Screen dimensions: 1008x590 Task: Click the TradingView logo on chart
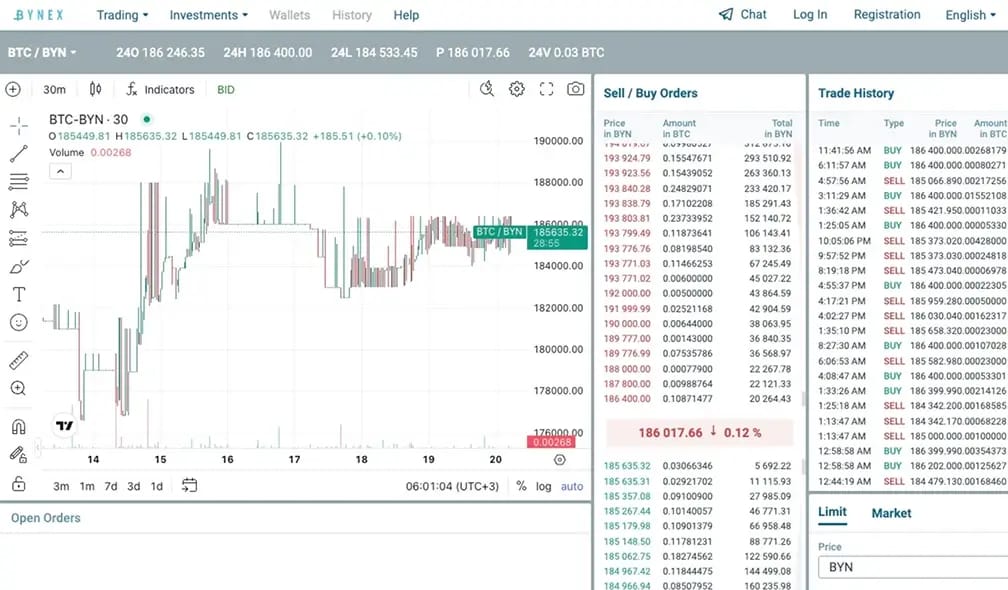pyautogui.click(x=64, y=425)
